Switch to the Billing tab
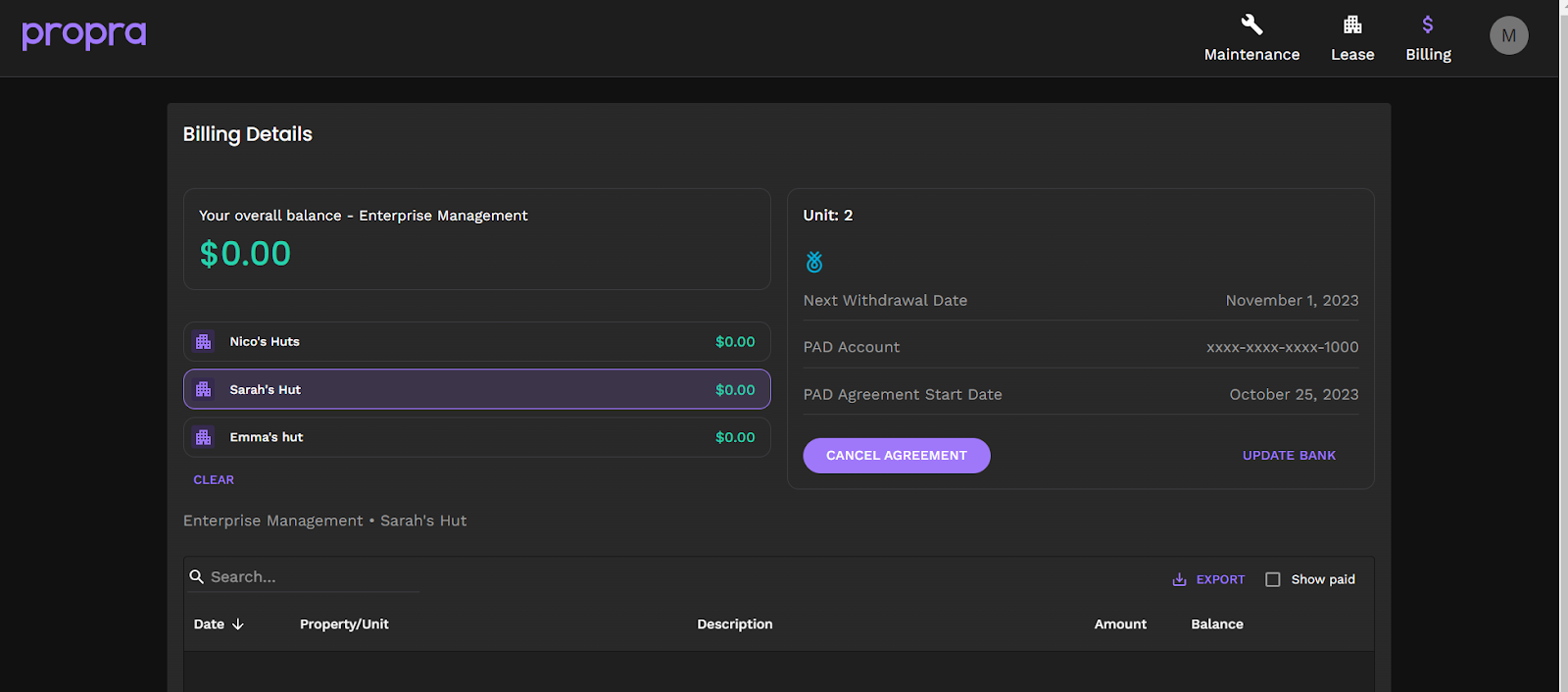This screenshot has width=1568, height=692. click(1428, 38)
